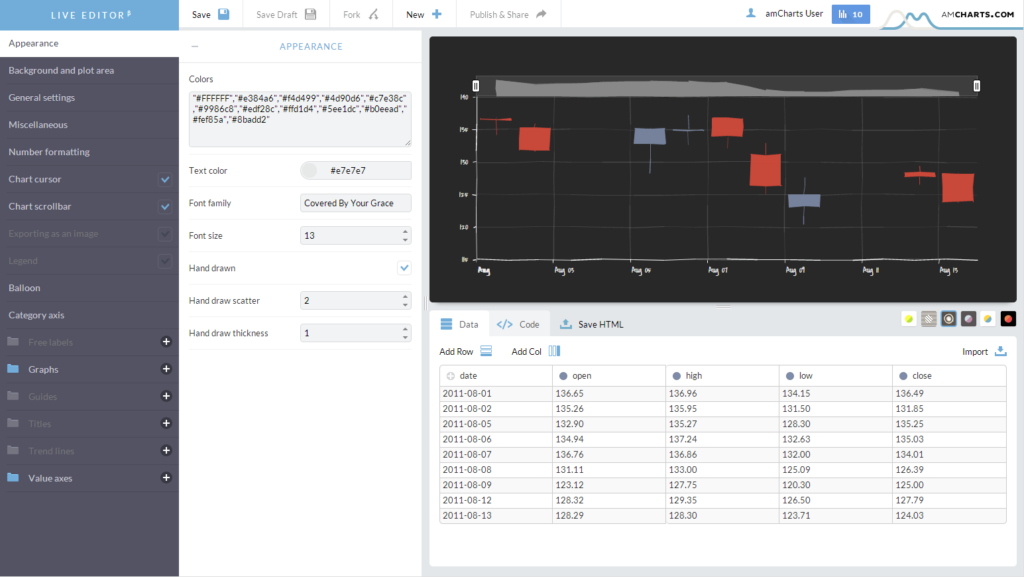This screenshot has height=577, width=1024.
Task: Click the Font size spinner arrows
Action: 405,235
